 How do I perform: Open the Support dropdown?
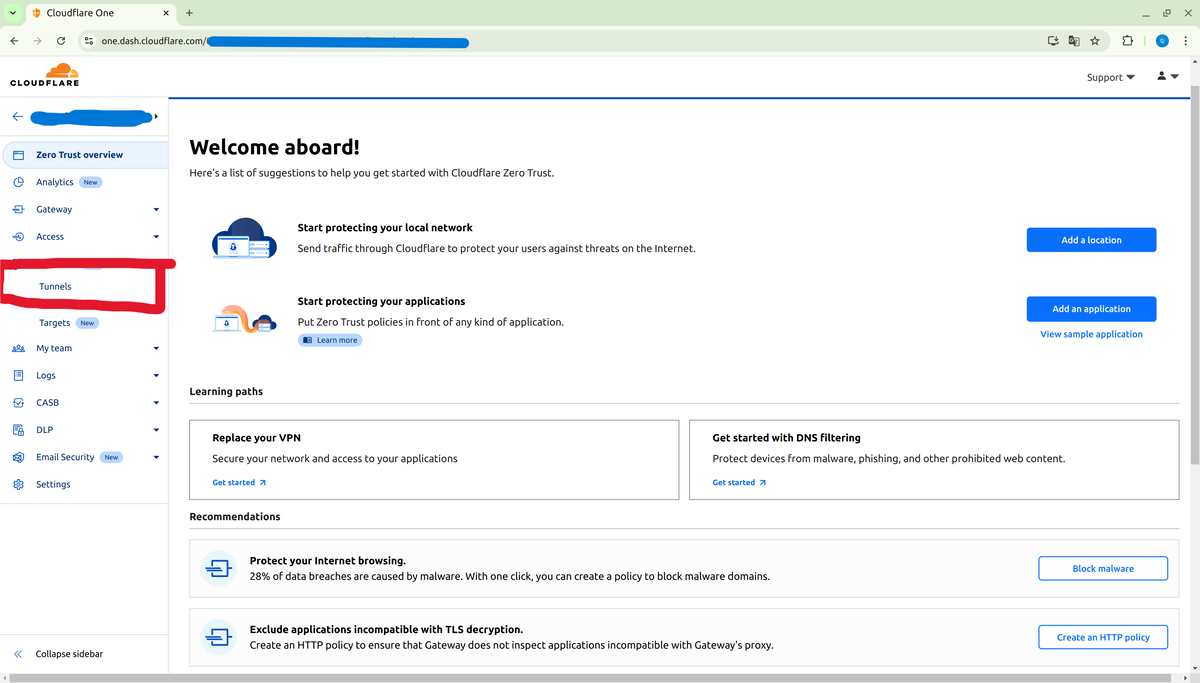tap(1110, 77)
